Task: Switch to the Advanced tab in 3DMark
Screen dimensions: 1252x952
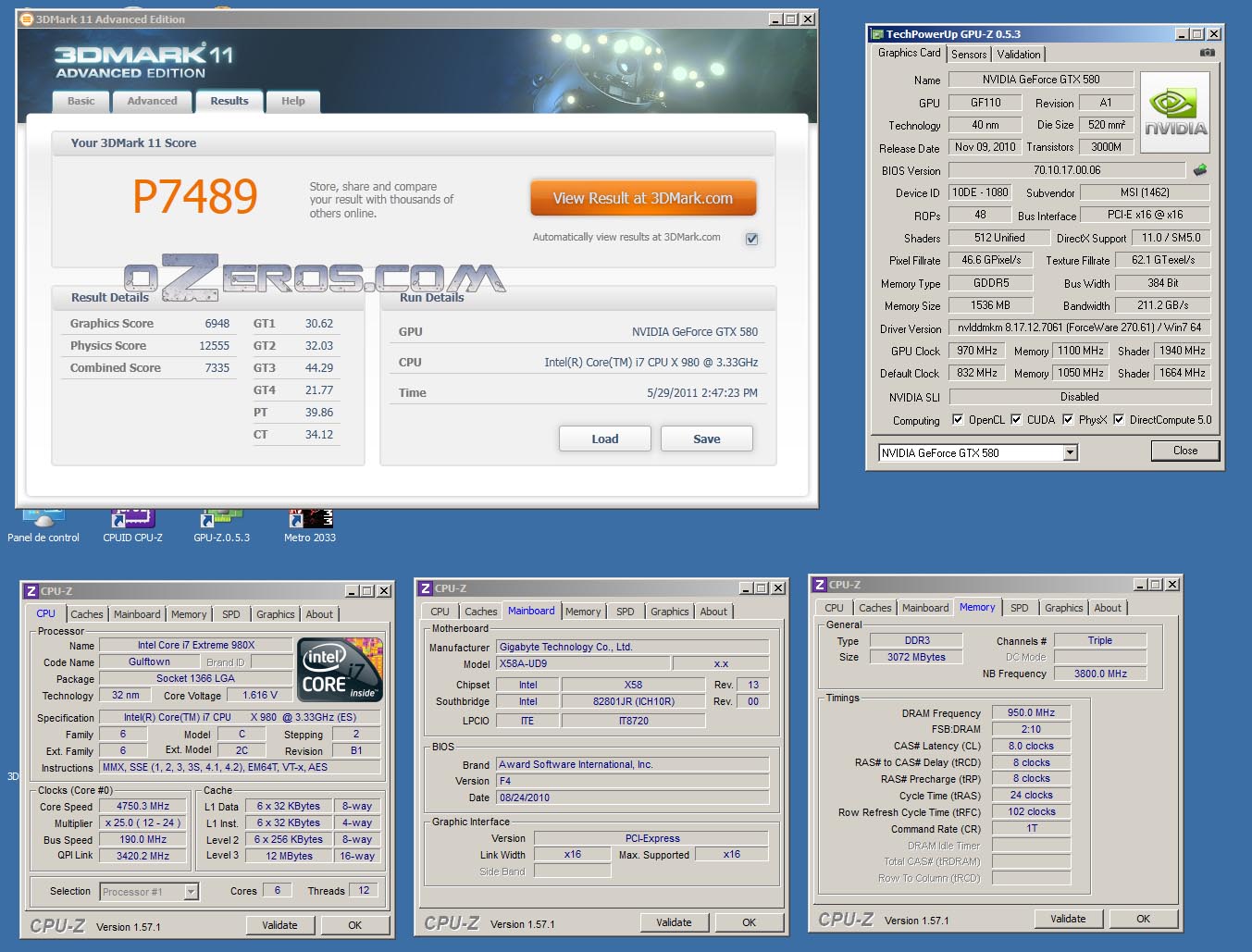Action: pos(152,101)
